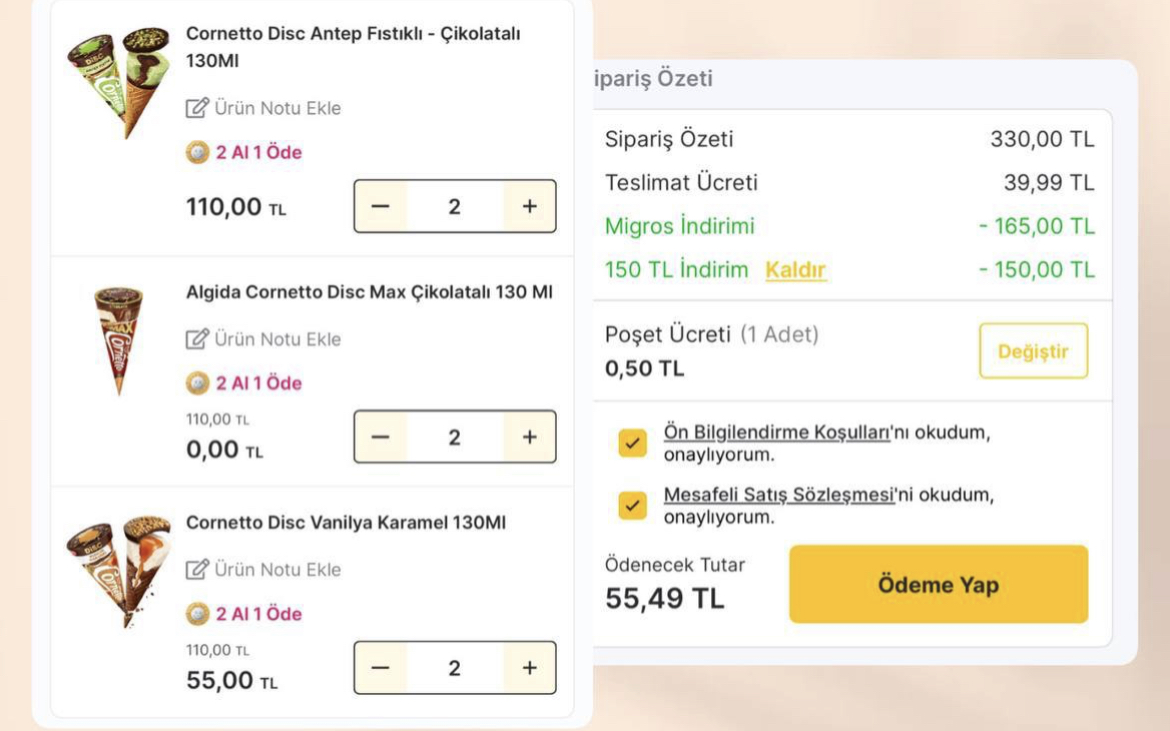Decrease Antep Fıstıklı Cornetto quantity with minus
Screen dimensions: 1170x731
pyautogui.click(x=381, y=207)
